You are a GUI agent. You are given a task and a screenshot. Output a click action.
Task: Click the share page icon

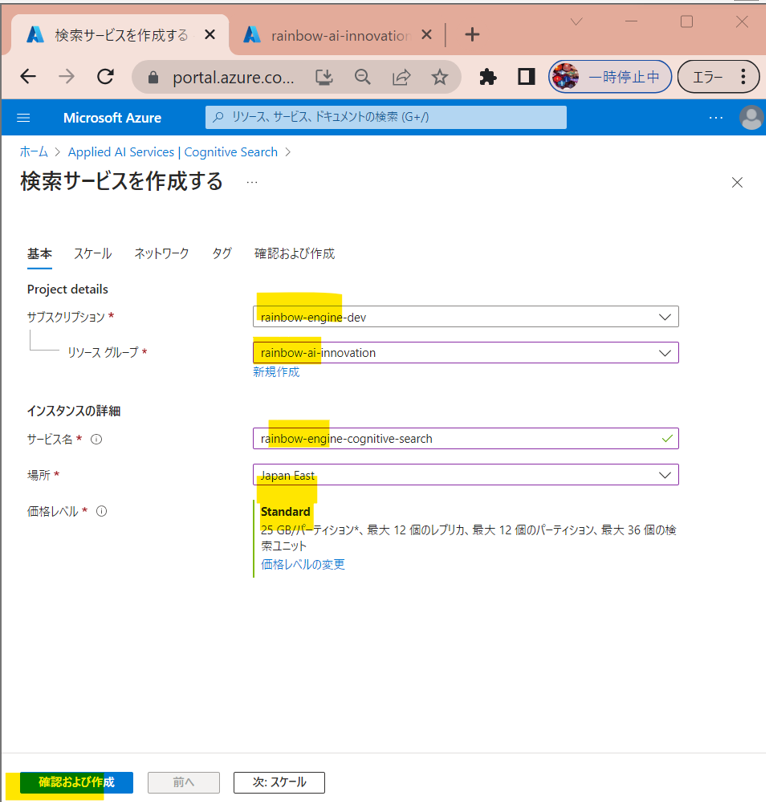(x=401, y=77)
